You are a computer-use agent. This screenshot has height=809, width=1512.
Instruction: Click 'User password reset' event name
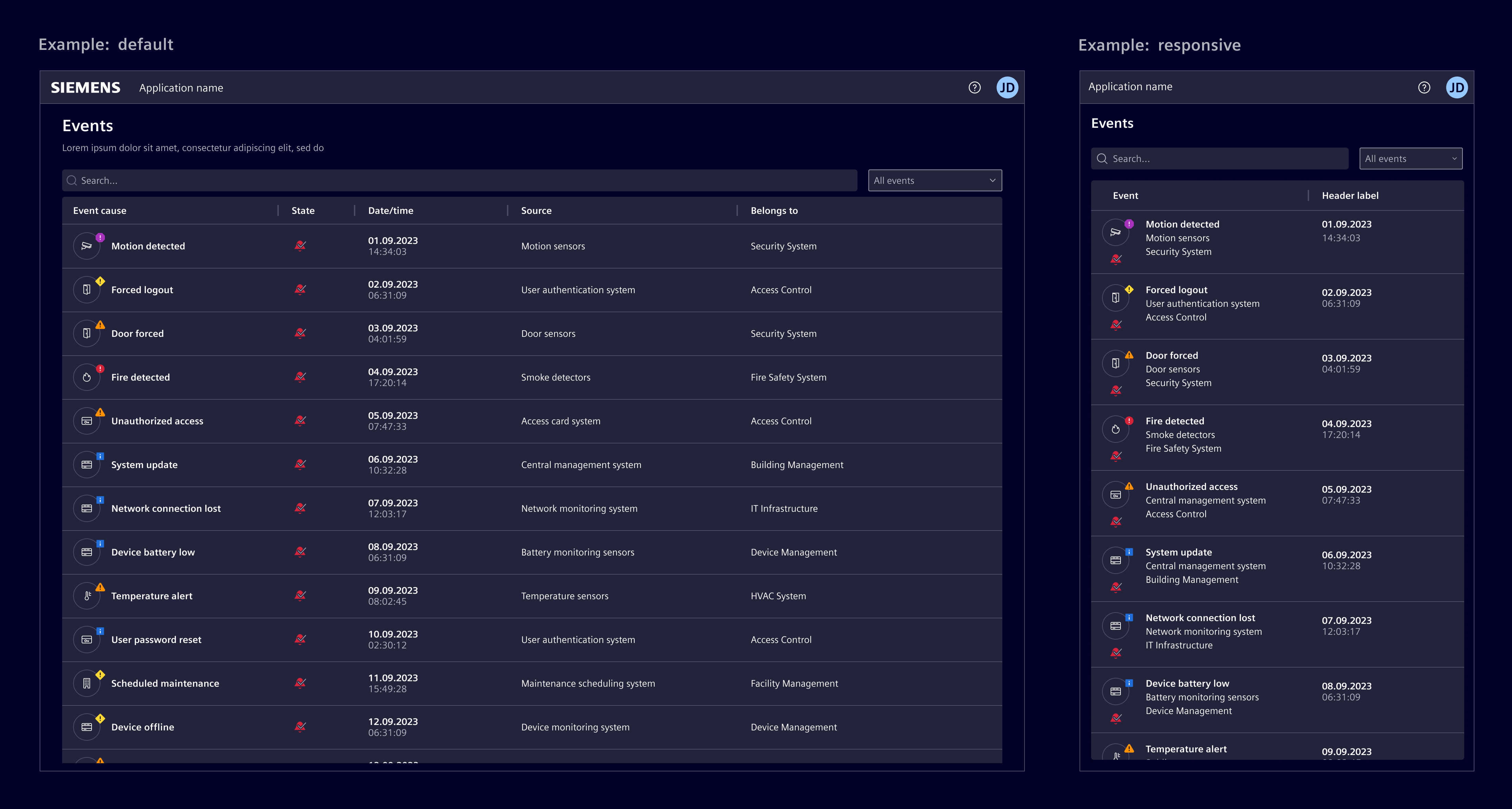[x=156, y=640]
